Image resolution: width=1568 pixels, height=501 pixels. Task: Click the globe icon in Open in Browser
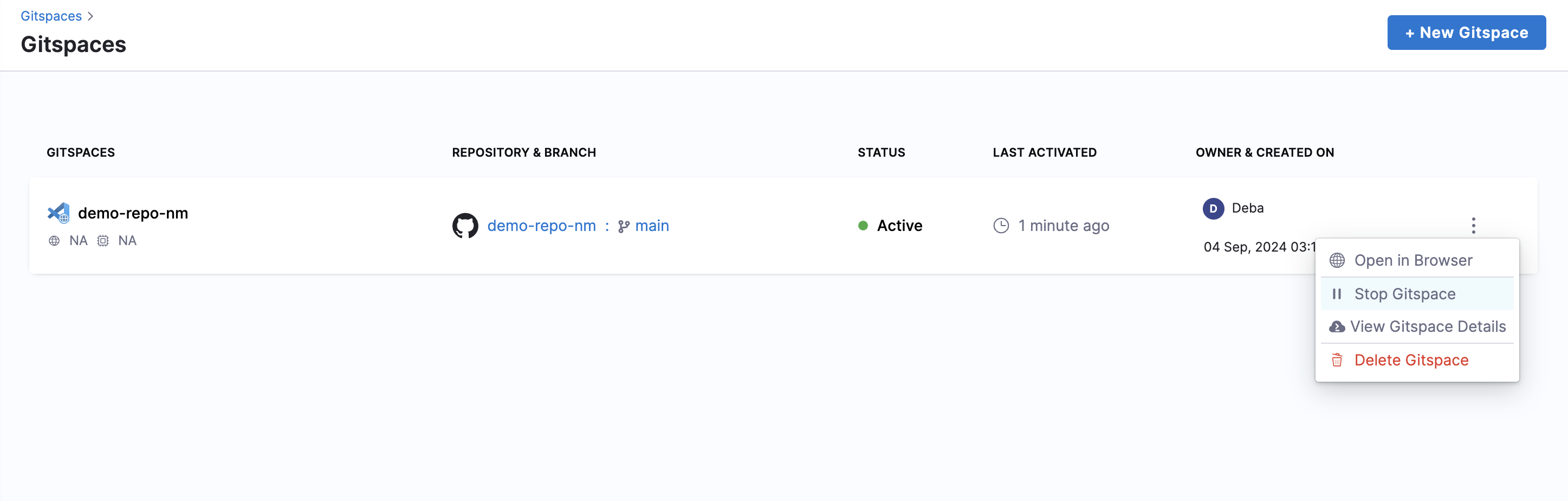[1337, 260]
